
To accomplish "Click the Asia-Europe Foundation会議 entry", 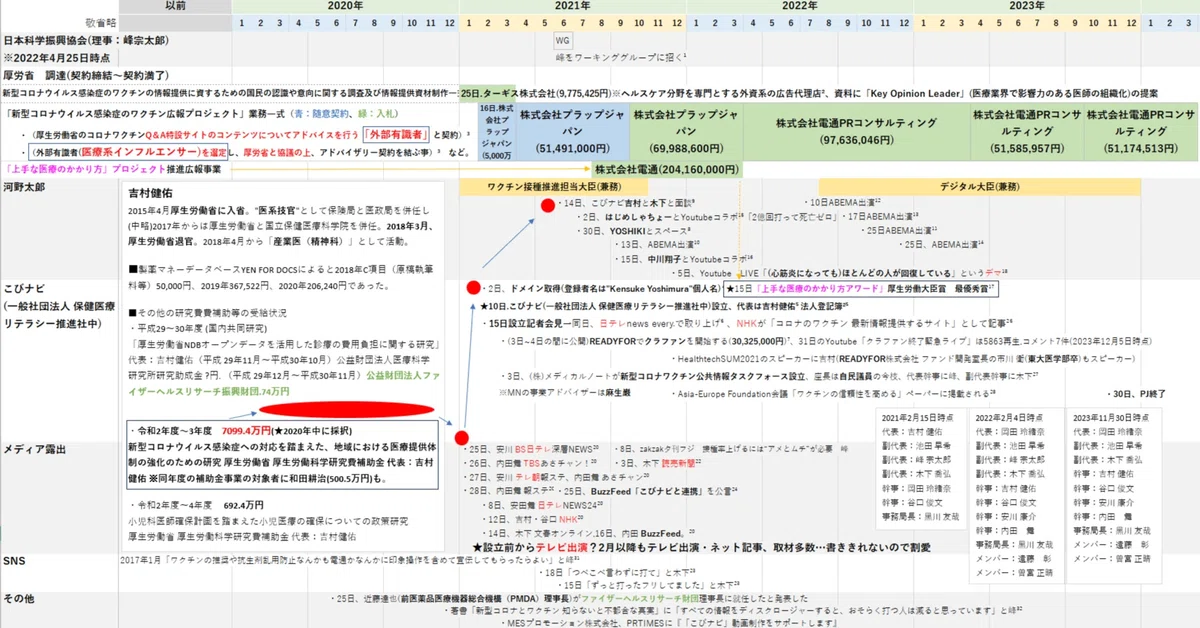I will tap(832, 394).
